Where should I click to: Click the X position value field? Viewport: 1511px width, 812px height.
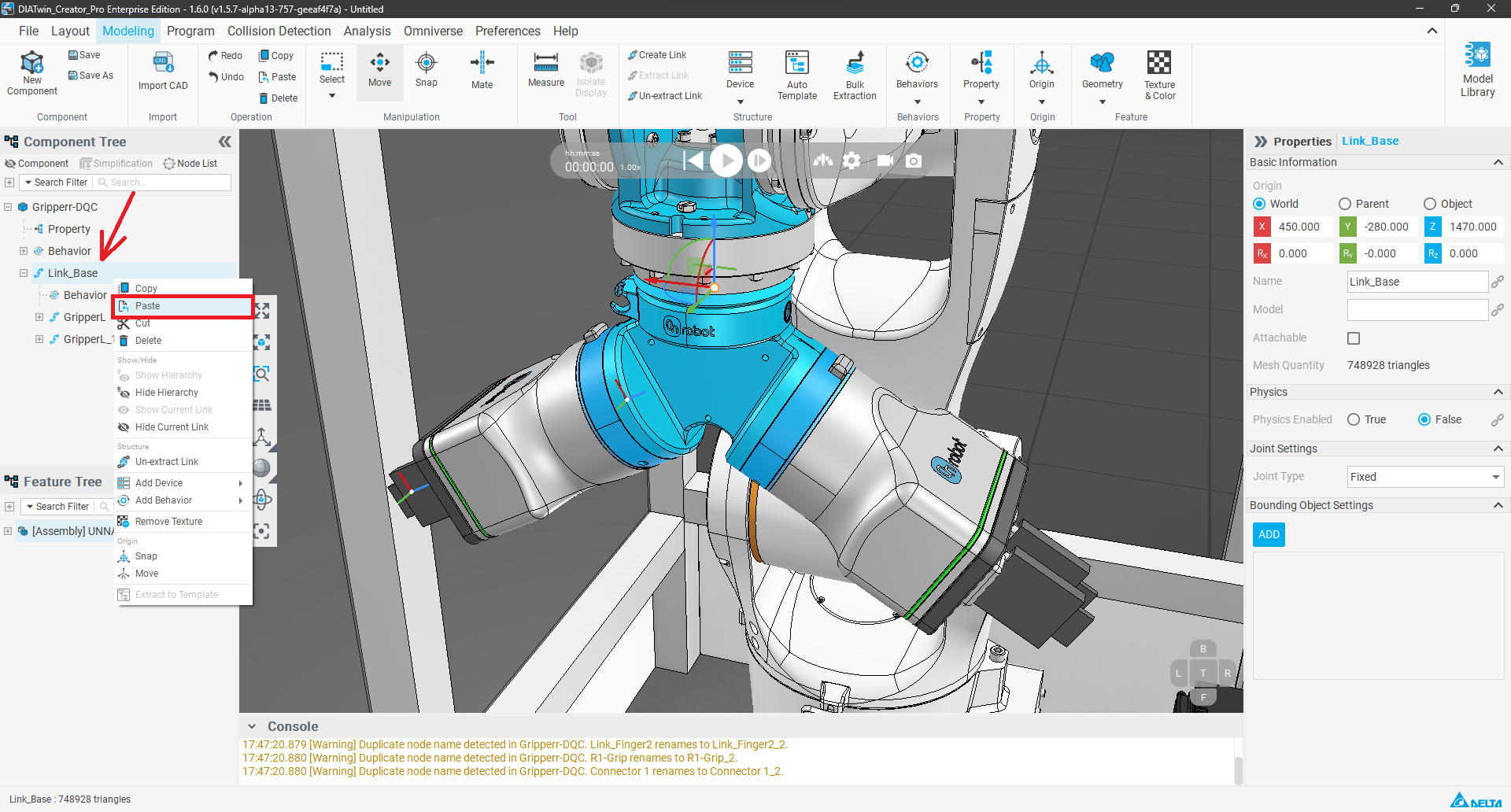pyautogui.click(x=1303, y=227)
